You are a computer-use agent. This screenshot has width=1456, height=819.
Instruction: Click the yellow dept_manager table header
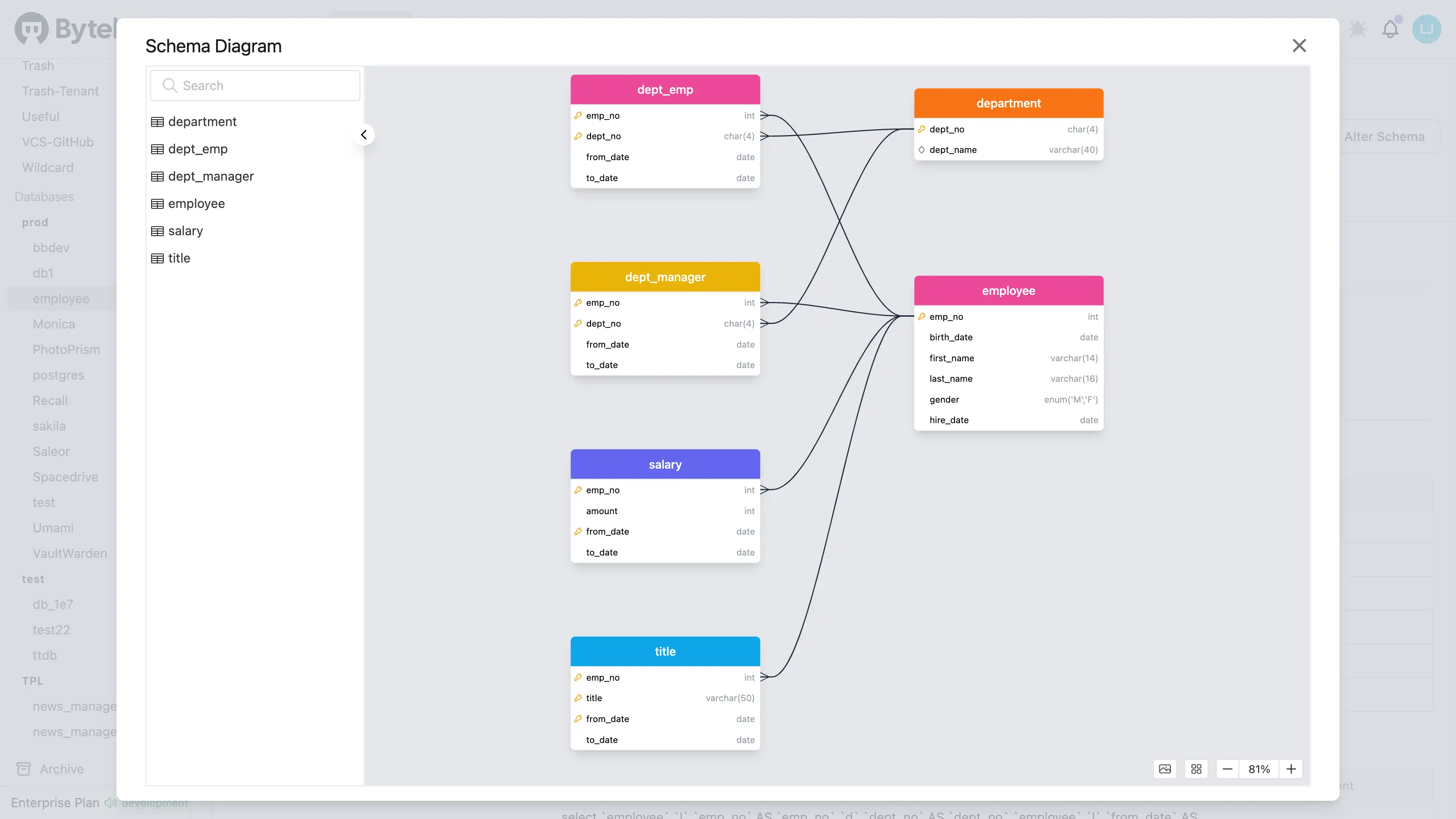[x=665, y=277]
